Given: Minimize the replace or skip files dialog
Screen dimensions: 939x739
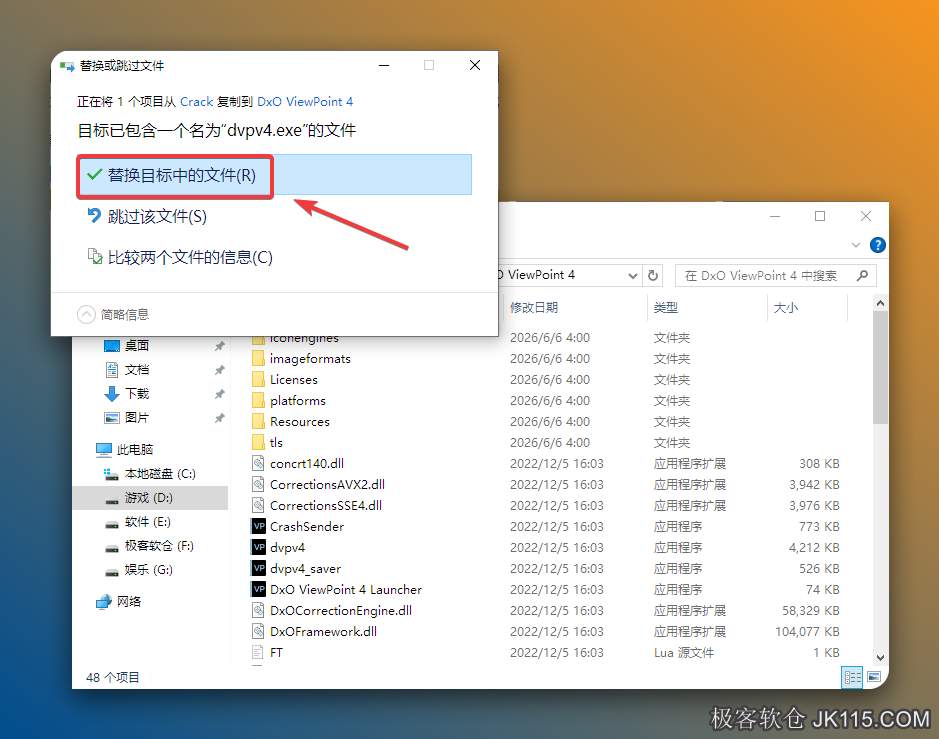Looking at the screenshot, I should pyautogui.click(x=384, y=65).
